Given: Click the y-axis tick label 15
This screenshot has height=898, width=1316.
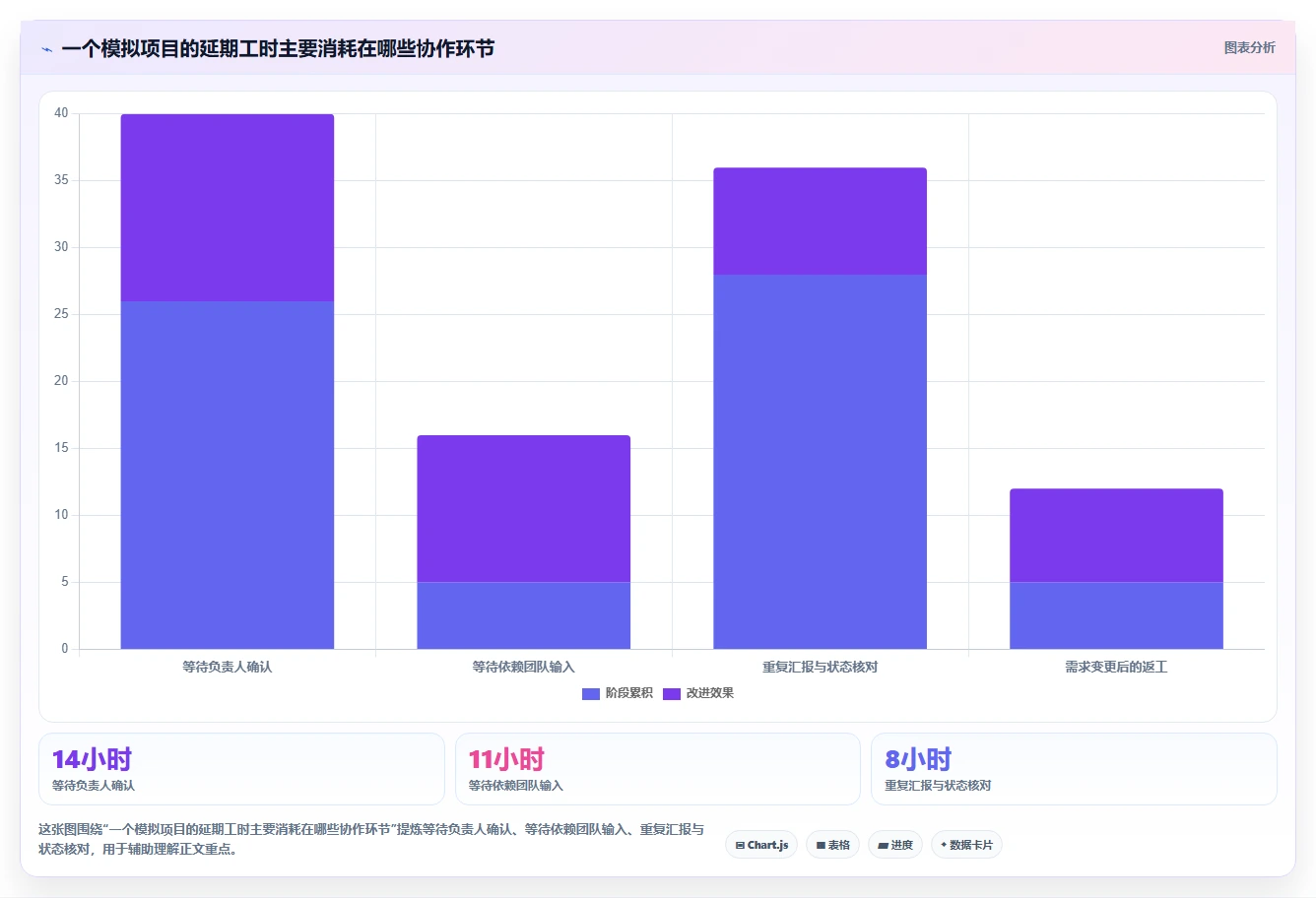Looking at the screenshot, I should pyautogui.click(x=61, y=448).
